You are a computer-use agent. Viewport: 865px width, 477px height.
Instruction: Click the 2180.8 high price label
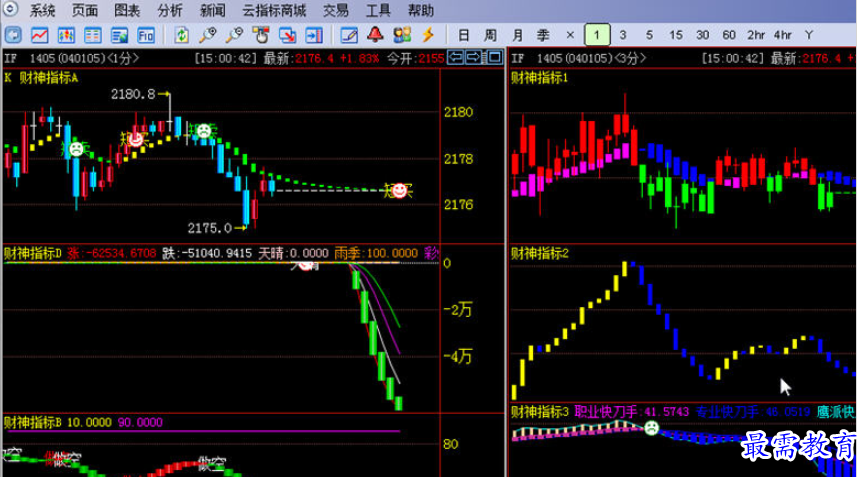pos(133,94)
